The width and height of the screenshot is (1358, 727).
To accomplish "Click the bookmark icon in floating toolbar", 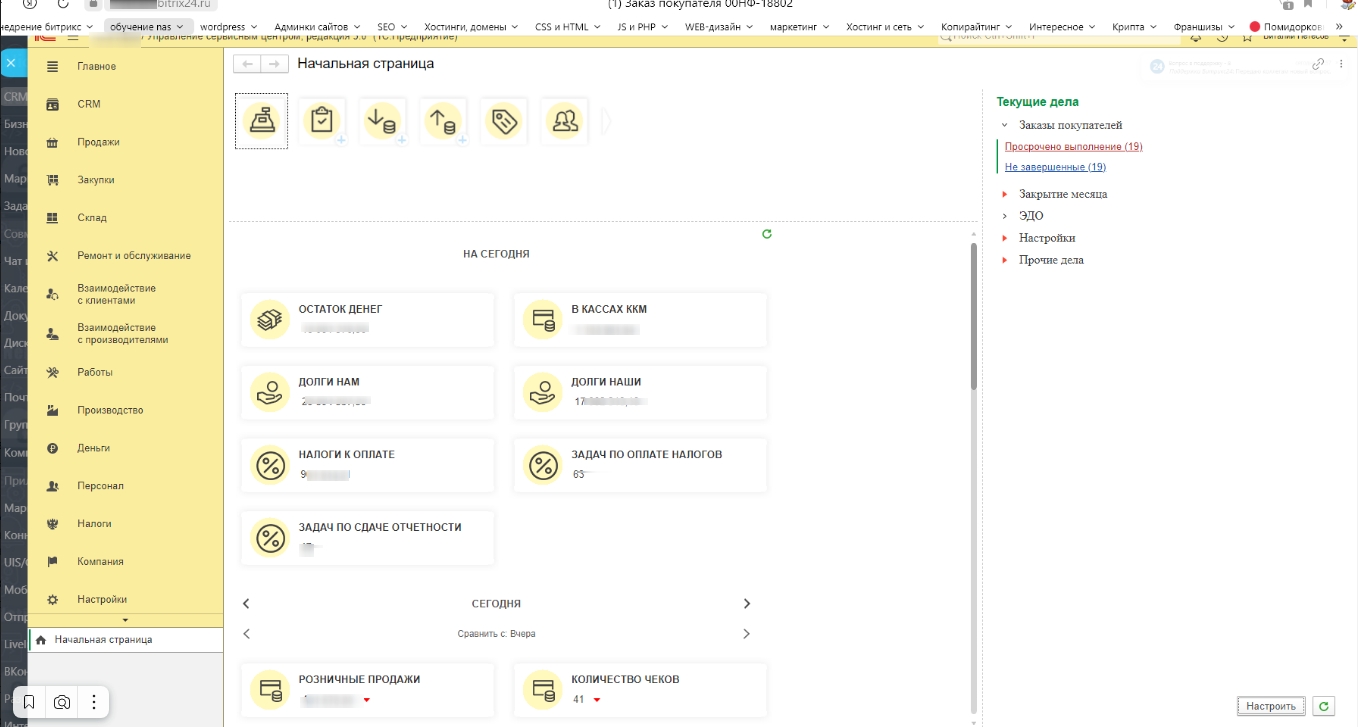I will [30, 702].
